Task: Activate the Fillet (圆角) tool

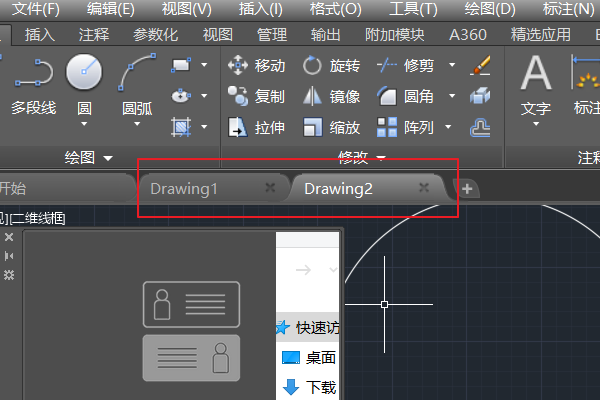Action: coord(406,96)
